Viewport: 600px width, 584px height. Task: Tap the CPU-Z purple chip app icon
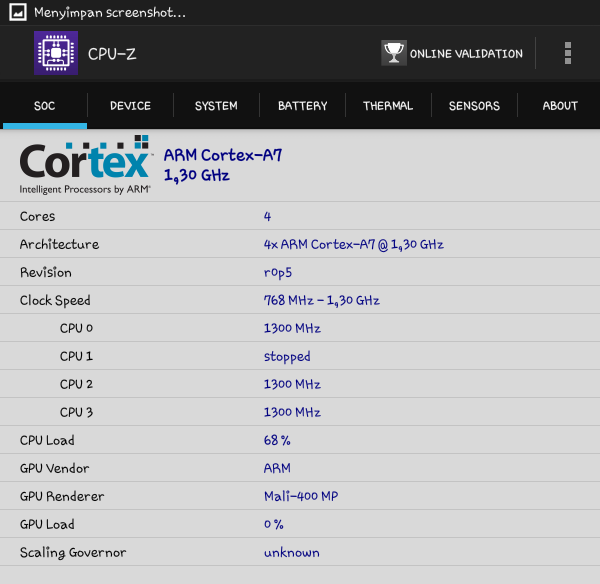tap(56, 53)
